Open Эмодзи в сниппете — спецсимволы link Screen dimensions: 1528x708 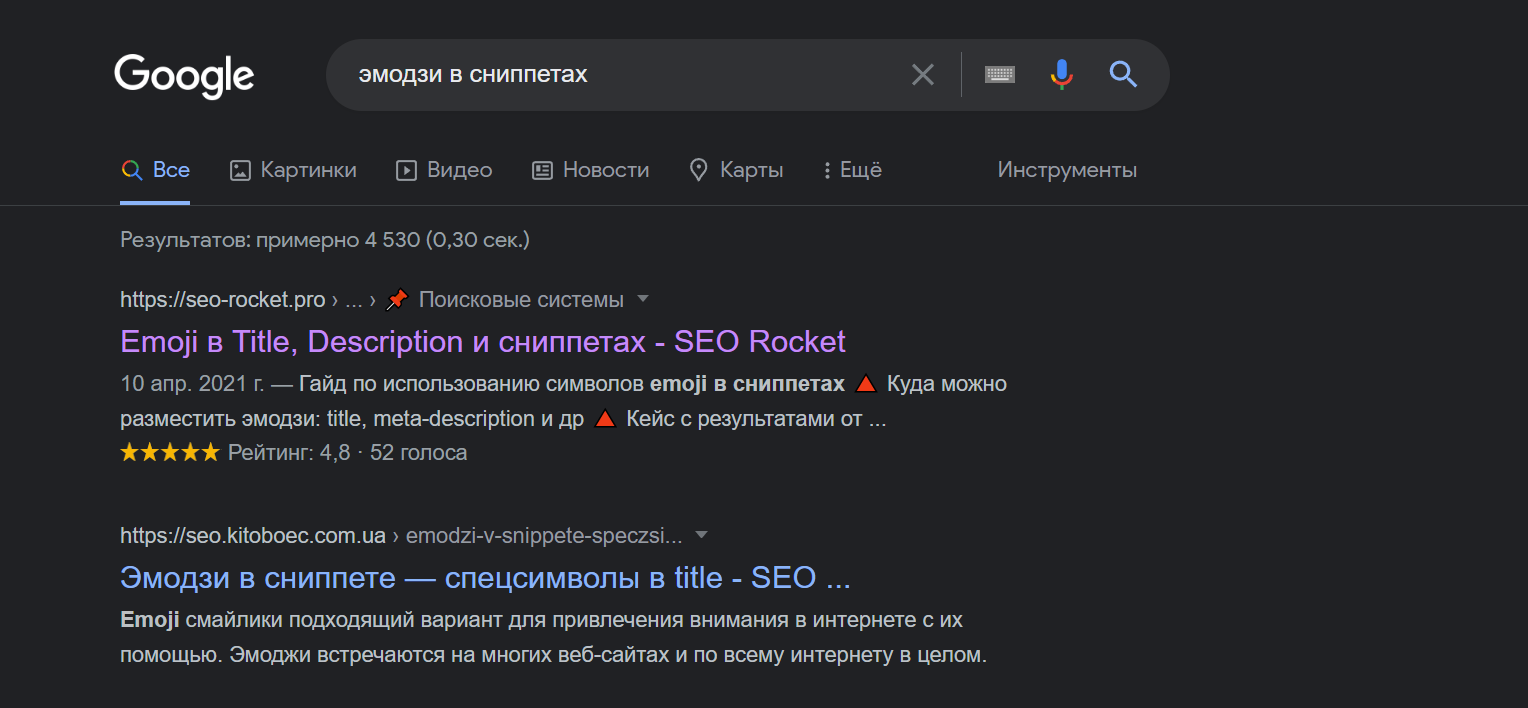tap(485, 578)
